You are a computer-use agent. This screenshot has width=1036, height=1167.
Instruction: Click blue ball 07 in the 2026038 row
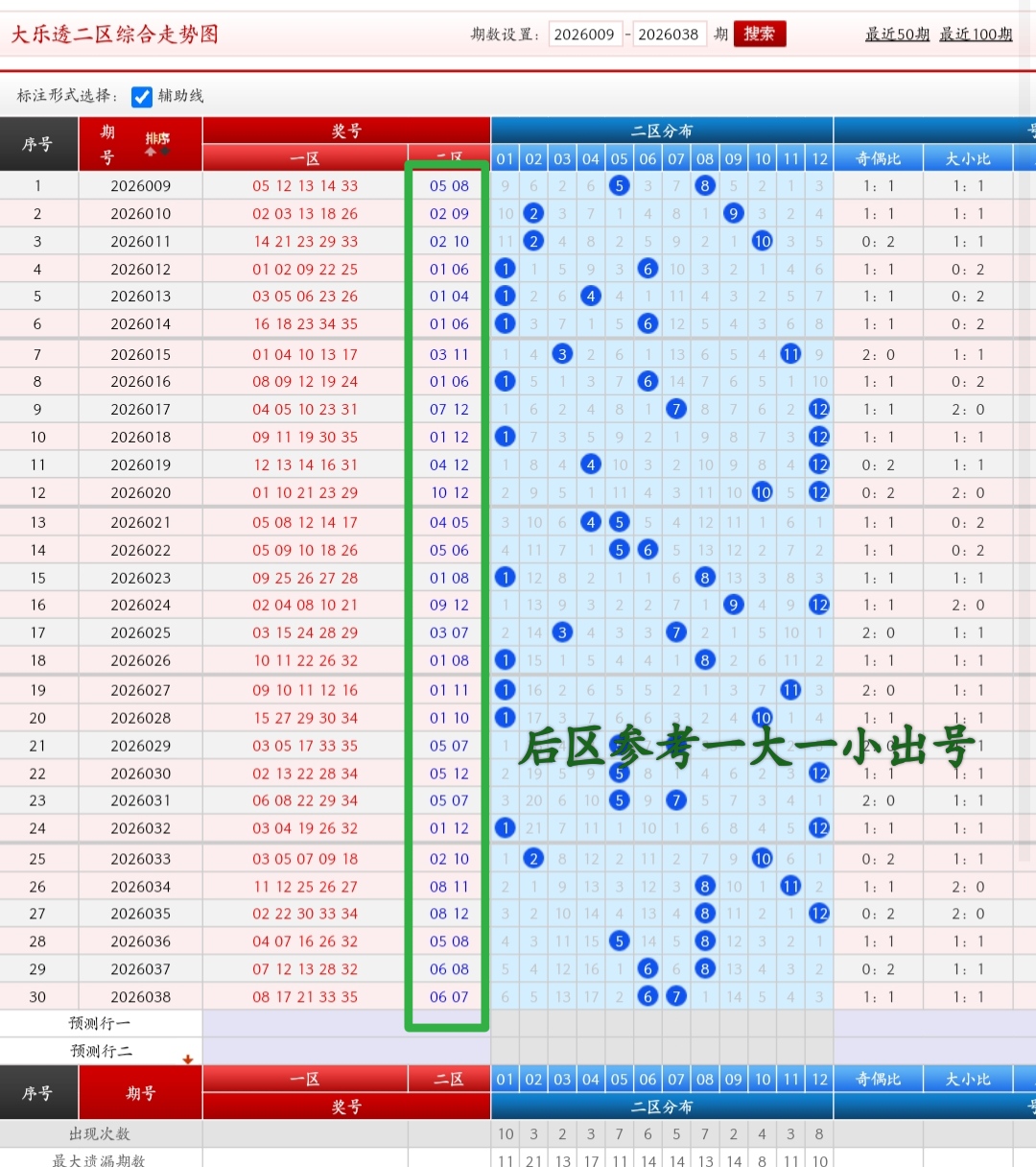click(x=676, y=997)
